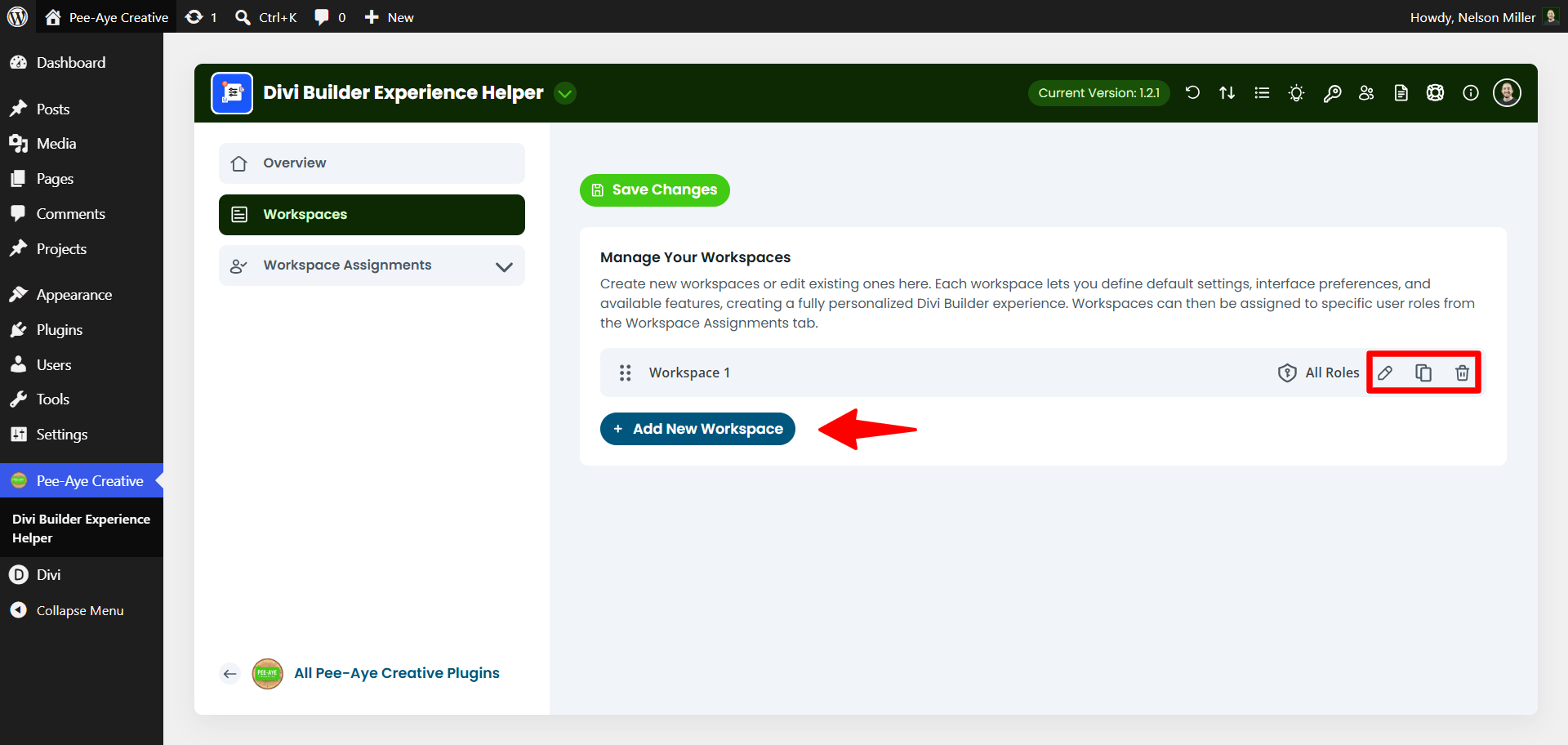The image size is (1568, 745).
Task: Open Comments menu item in sidebar
Action: (x=82, y=214)
